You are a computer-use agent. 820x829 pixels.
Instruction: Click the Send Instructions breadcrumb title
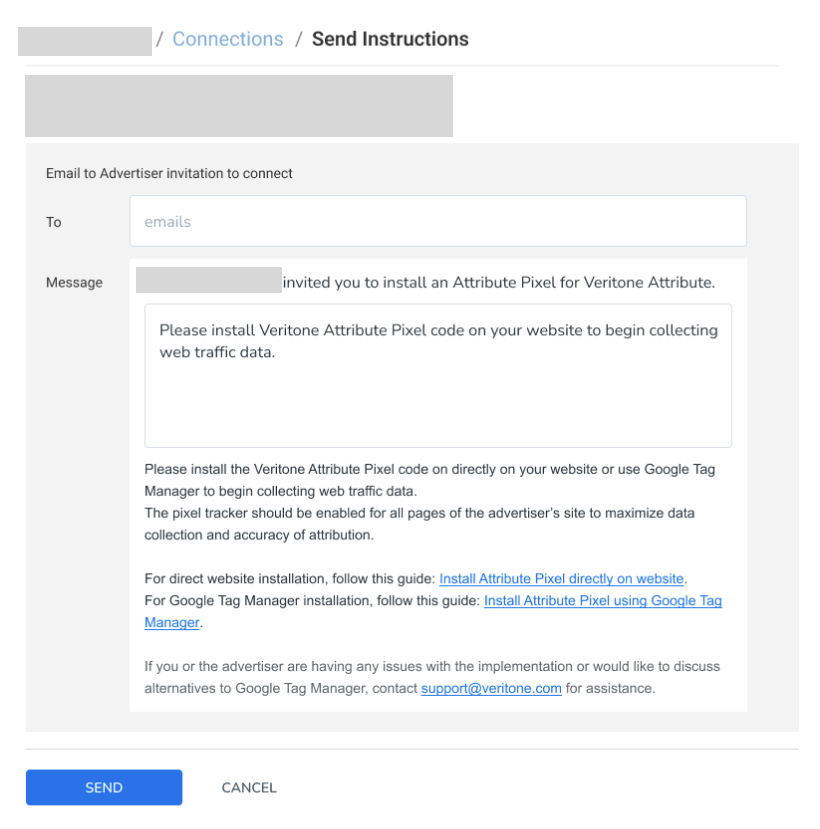[390, 39]
